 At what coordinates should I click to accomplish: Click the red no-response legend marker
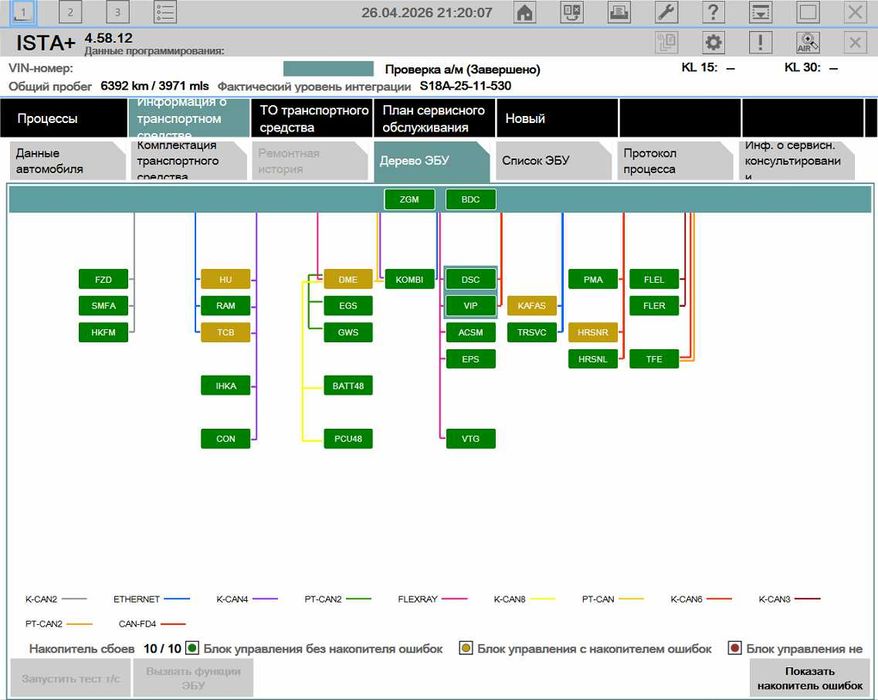[x=735, y=648]
